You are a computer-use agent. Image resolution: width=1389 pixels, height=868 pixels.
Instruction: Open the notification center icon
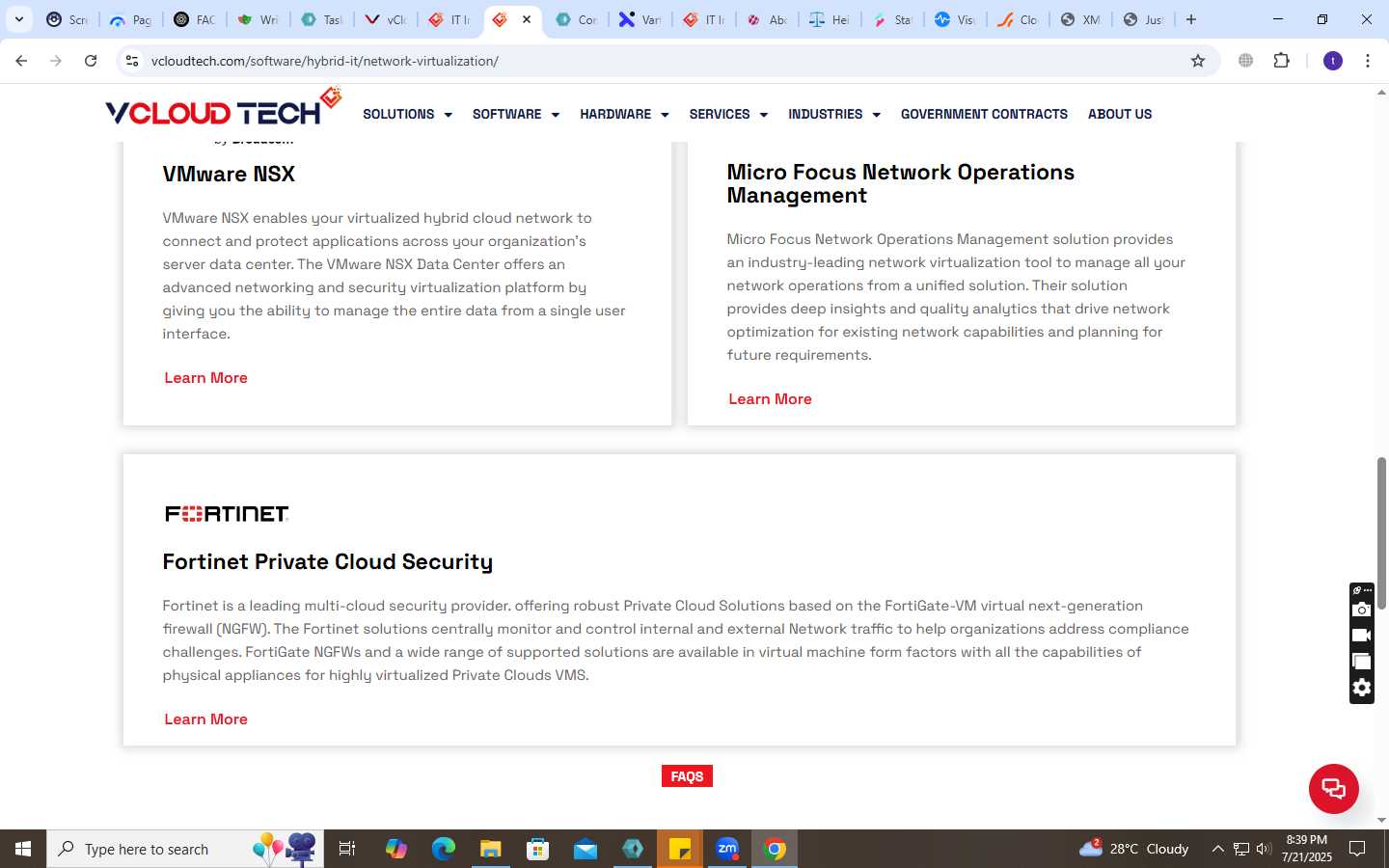1357,849
